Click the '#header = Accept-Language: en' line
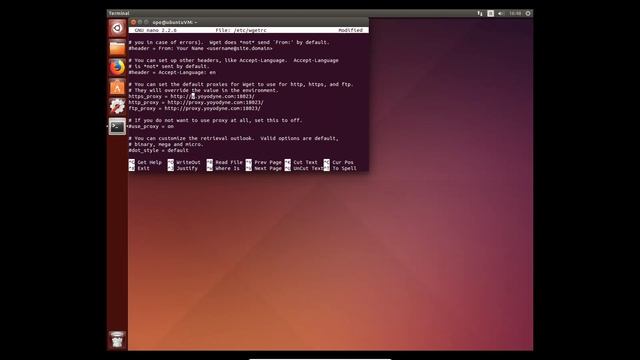Screen dimensions: 640x360 click(172, 72)
